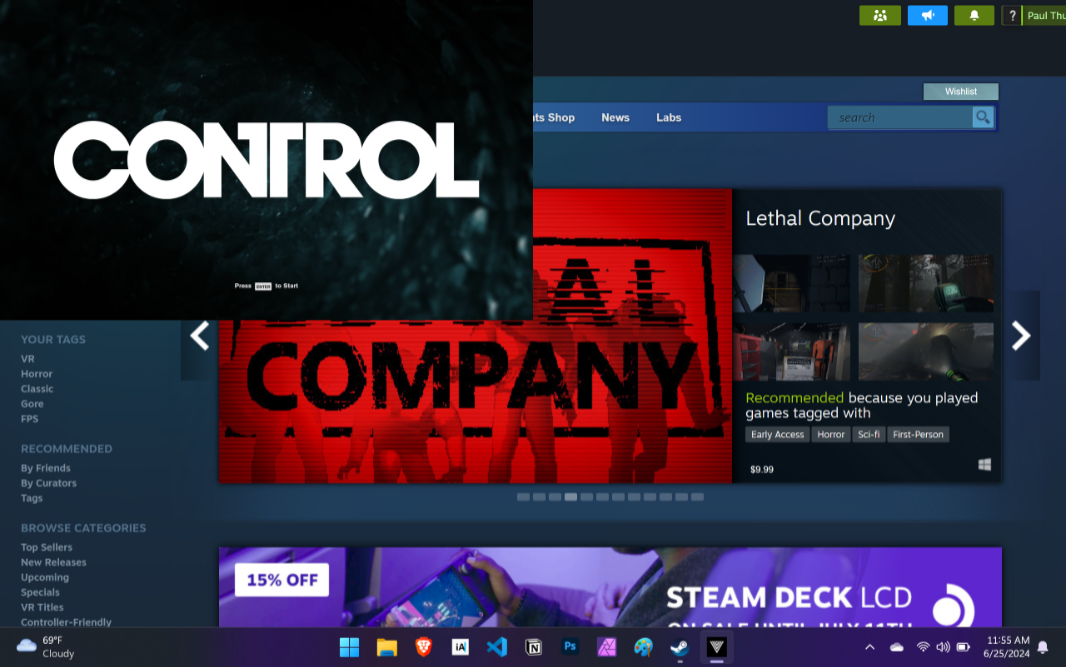The height and width of the screenshot is (667, 1066).
Task: View bottom-right Lethal Company screenshot
Action: coord(926,352)
